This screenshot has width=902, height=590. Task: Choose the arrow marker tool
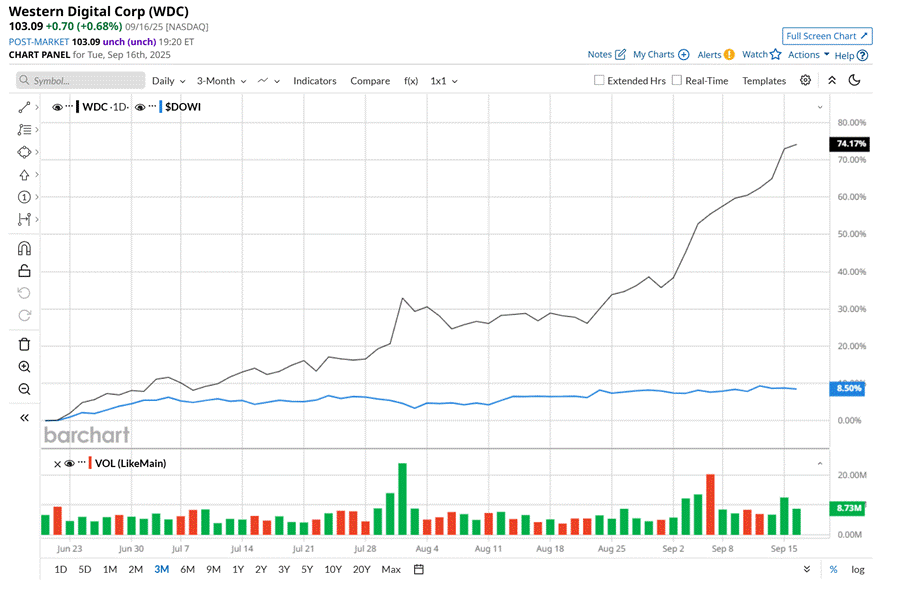(24, 174)
